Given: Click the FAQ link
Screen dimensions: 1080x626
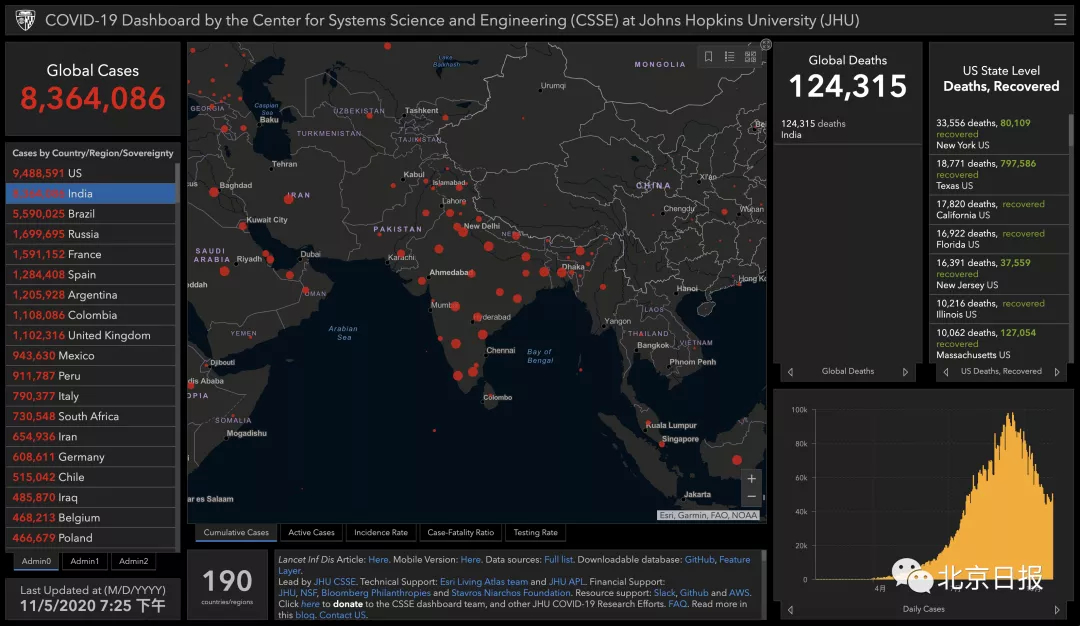Looking at the screenshot, I should (677, 604).
